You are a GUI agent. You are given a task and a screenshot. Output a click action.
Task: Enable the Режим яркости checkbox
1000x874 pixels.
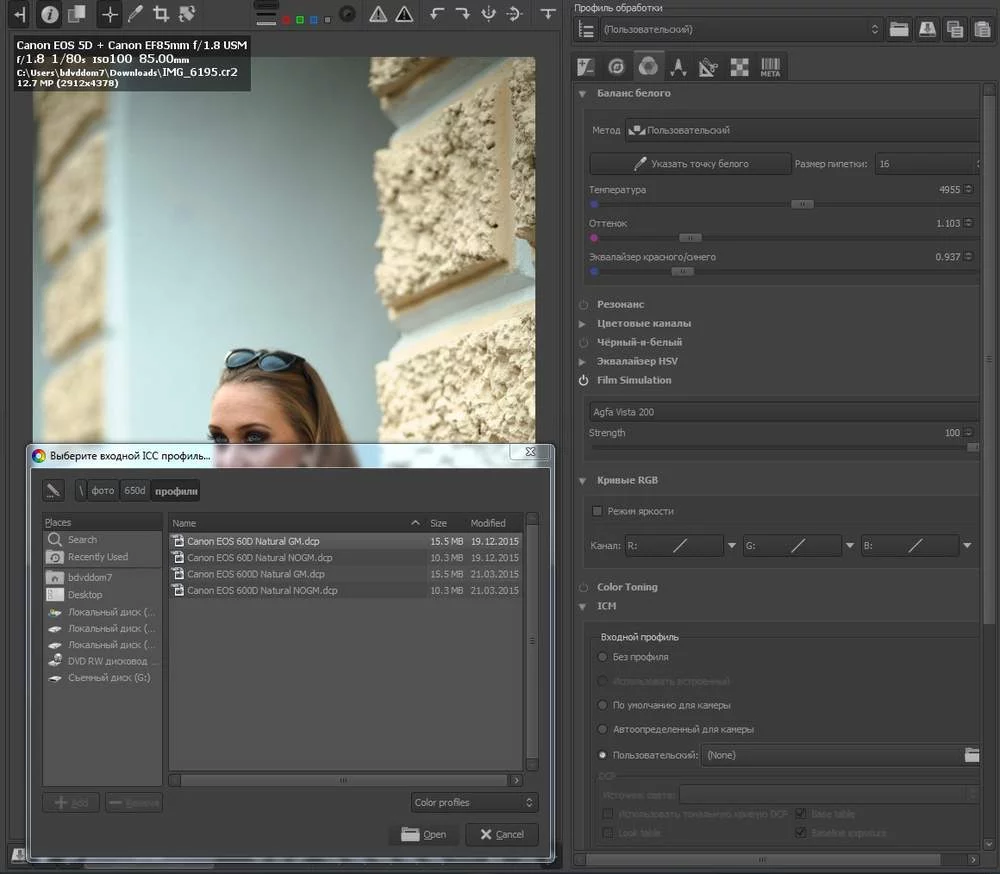pyautogui.click(x=598, y=511)
